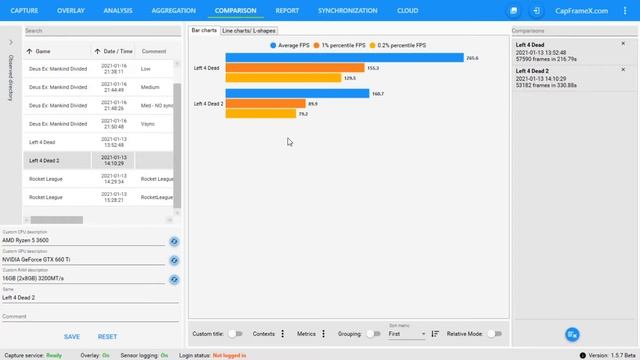Screen dimensions: 640x360
Task: Click the Not logged in login status
Action: 229,356
